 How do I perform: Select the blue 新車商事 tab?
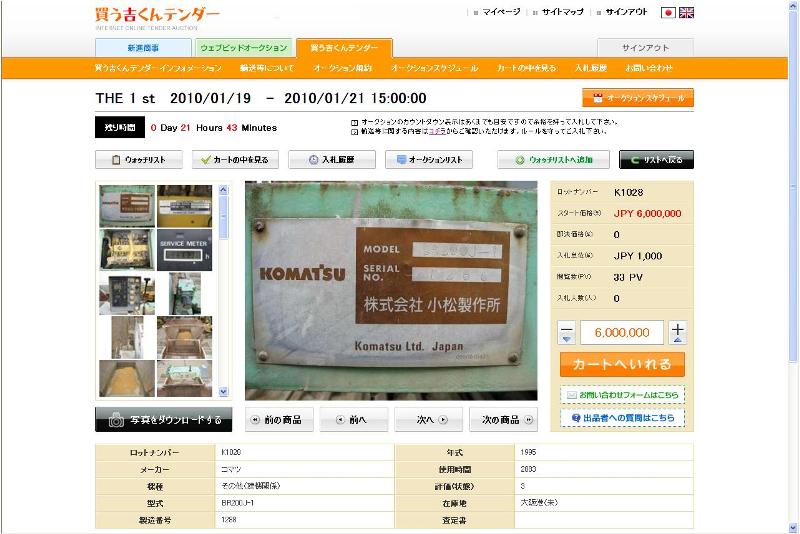143,47
